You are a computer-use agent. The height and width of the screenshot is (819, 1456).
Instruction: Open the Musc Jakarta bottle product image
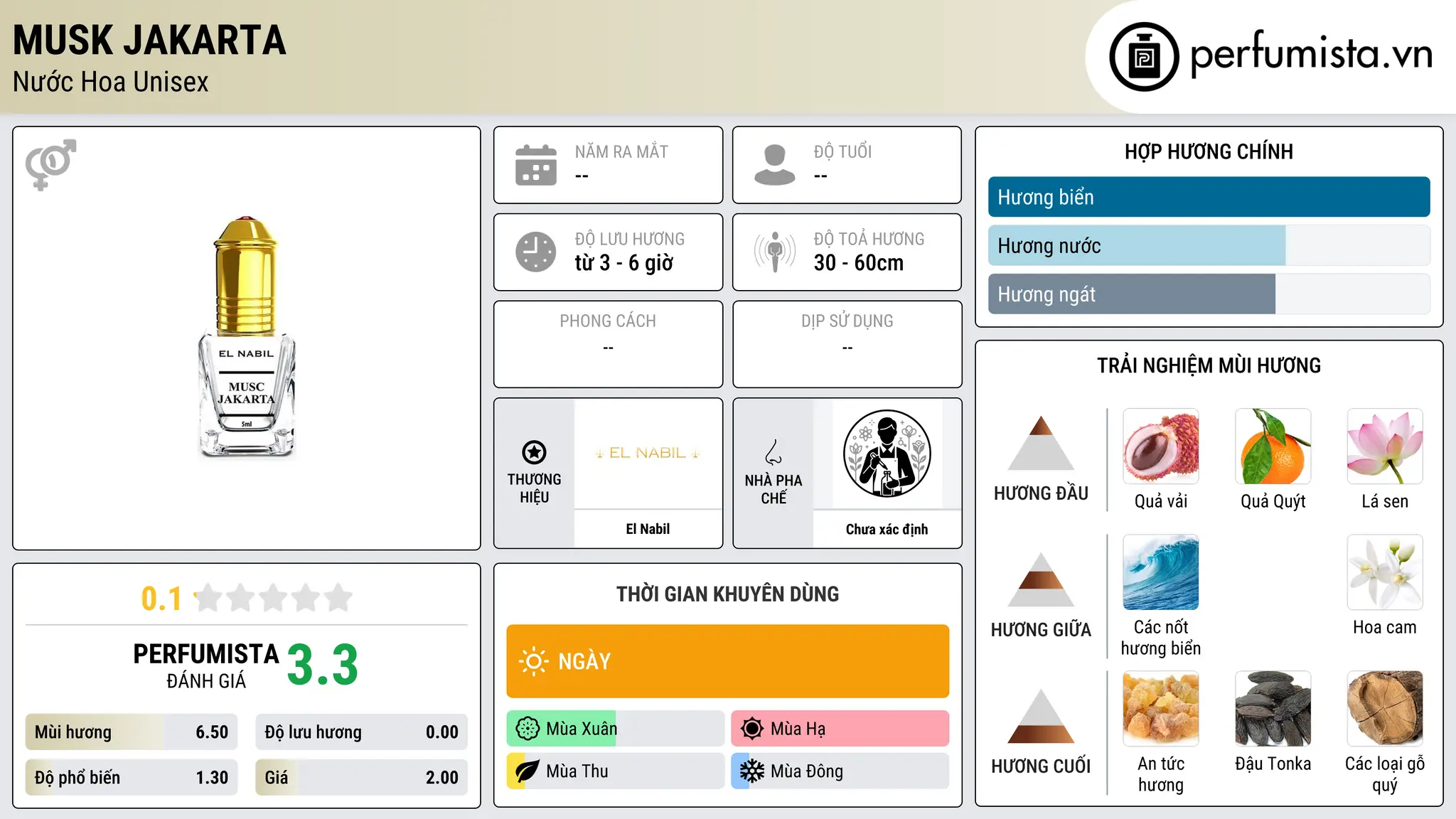pyautogui.click(x=246, y=338)
